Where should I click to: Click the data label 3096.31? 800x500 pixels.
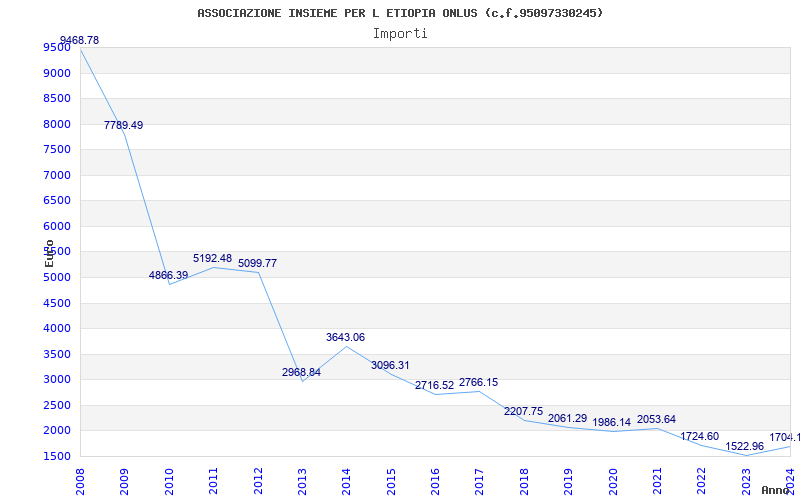tap(390, 365)
